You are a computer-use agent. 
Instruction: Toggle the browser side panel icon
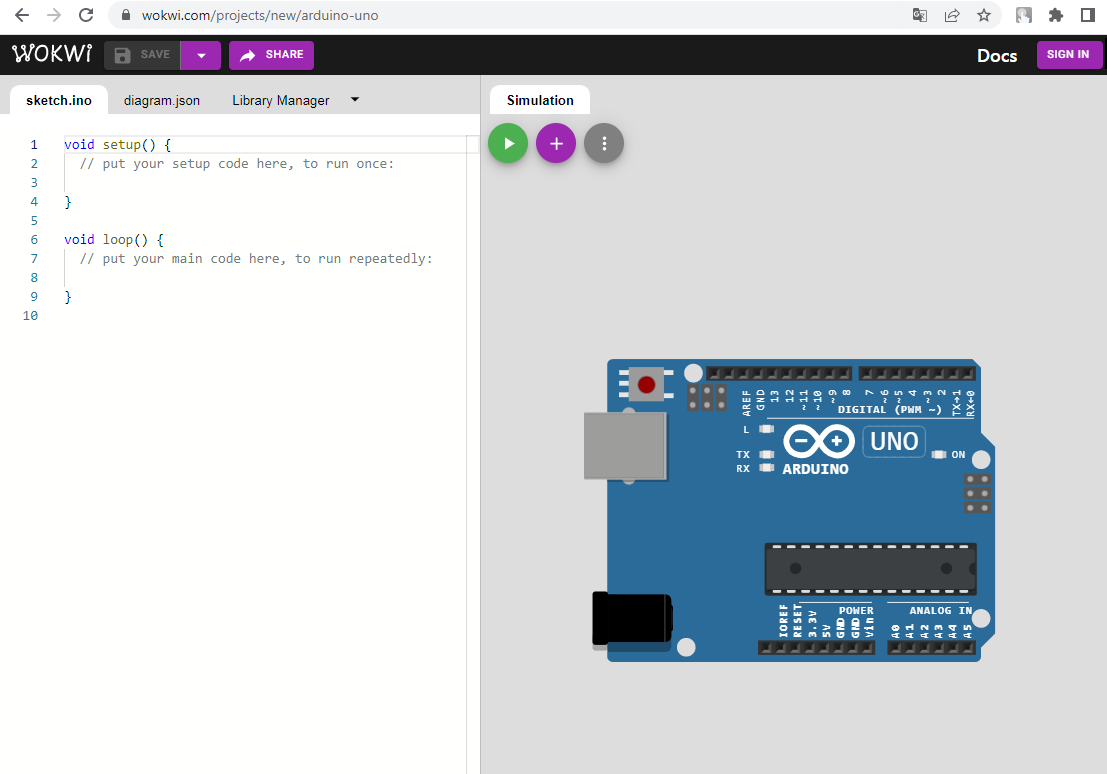pos(1087,15)
